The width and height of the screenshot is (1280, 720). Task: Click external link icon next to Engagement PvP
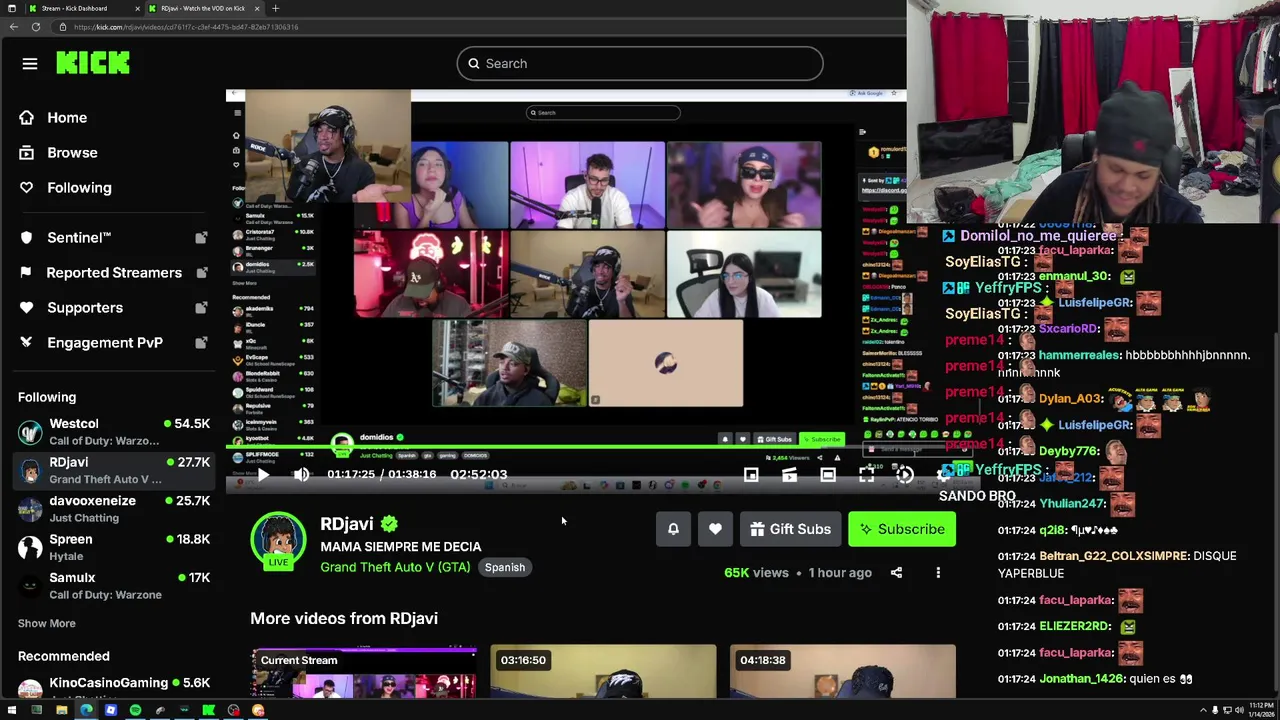(x=201, y=343)
